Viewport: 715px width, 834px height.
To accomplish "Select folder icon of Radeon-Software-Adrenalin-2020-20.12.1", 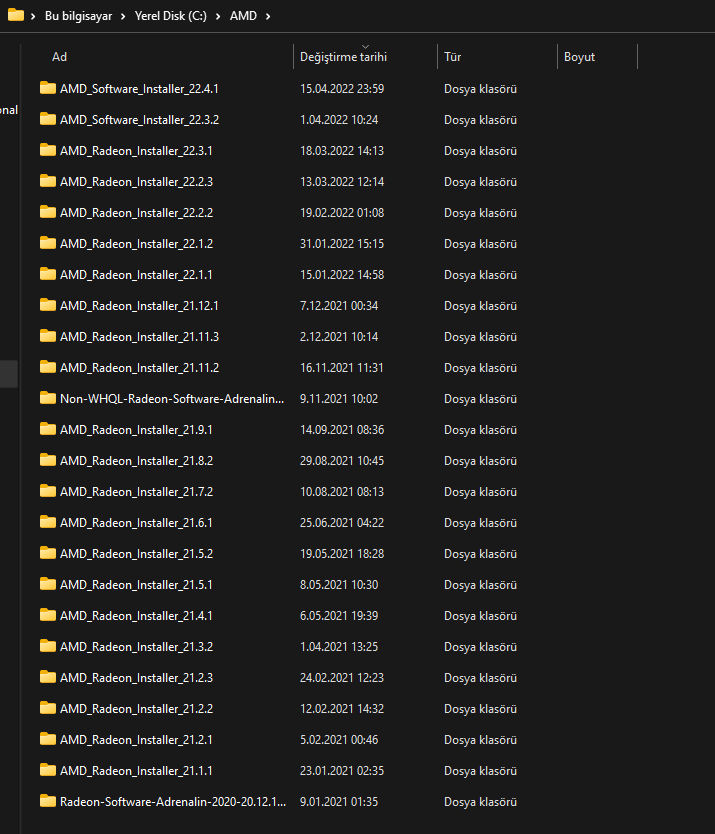I will [x=48, y=800].
